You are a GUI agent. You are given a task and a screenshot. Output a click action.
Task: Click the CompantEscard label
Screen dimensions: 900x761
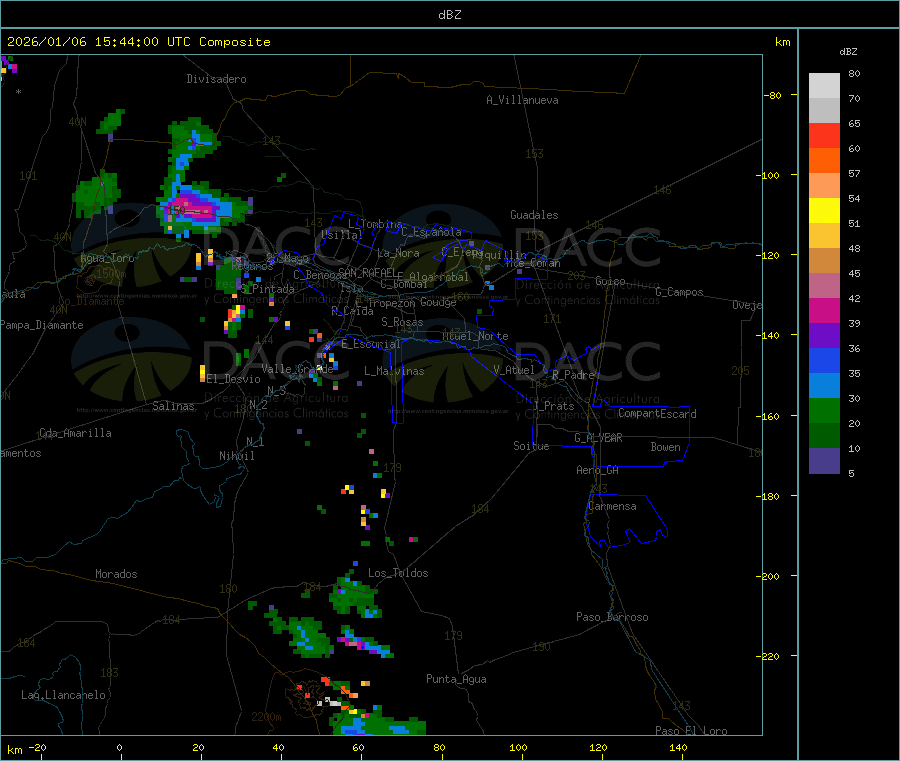pos(657,414)
